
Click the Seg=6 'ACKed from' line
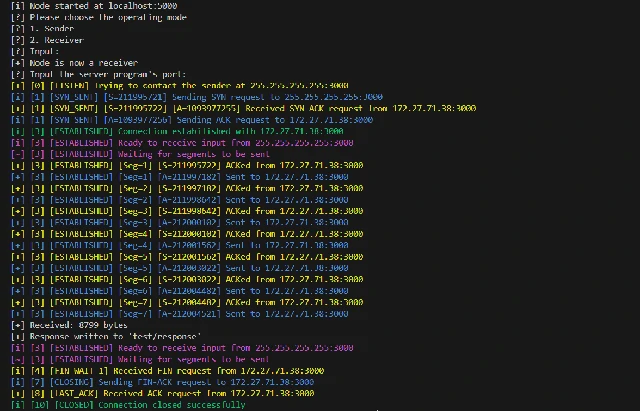pos(187,280)
